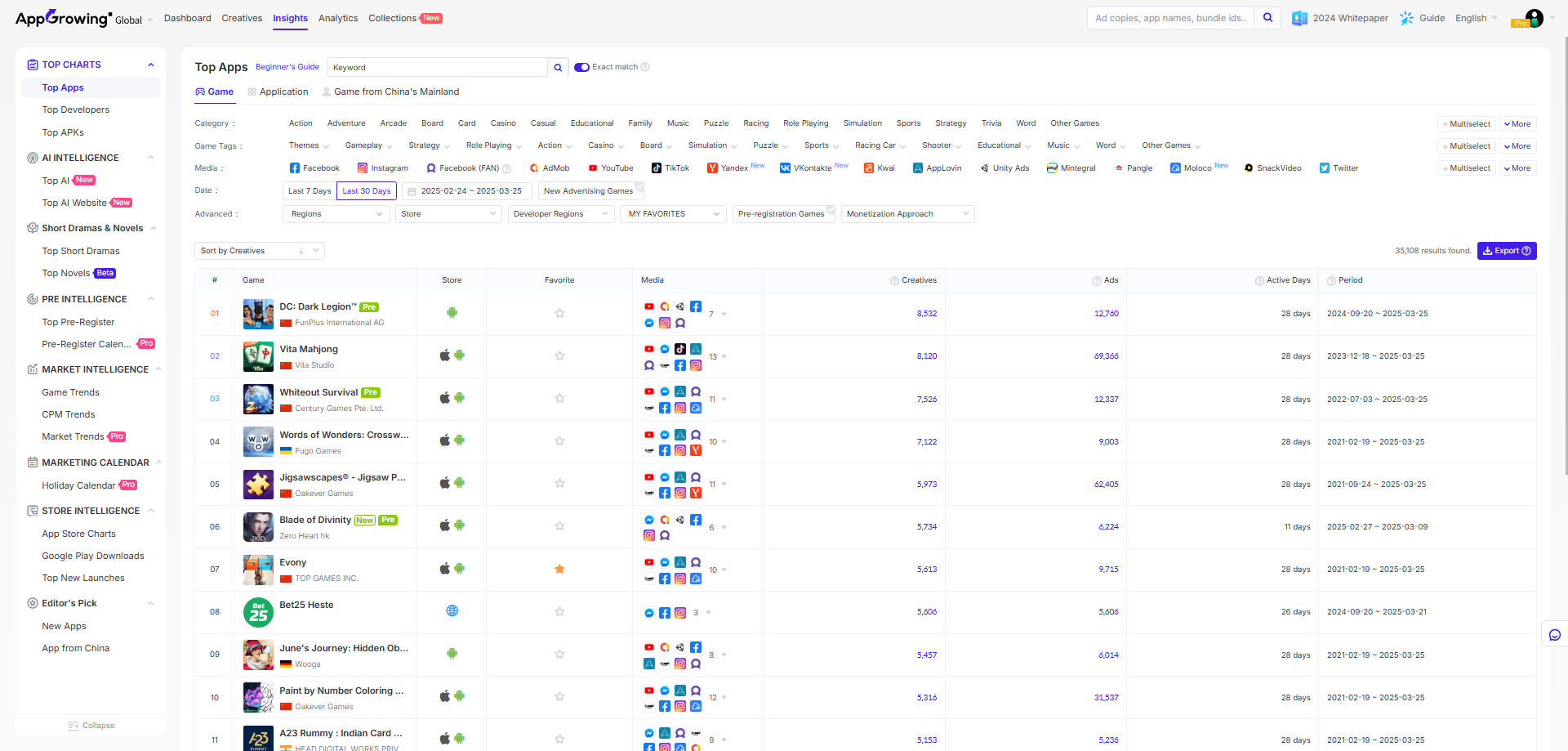Click the Jigsawscapes app icon
The height and width of the screenshot is (751, 1568).
(x=258, y=485)
